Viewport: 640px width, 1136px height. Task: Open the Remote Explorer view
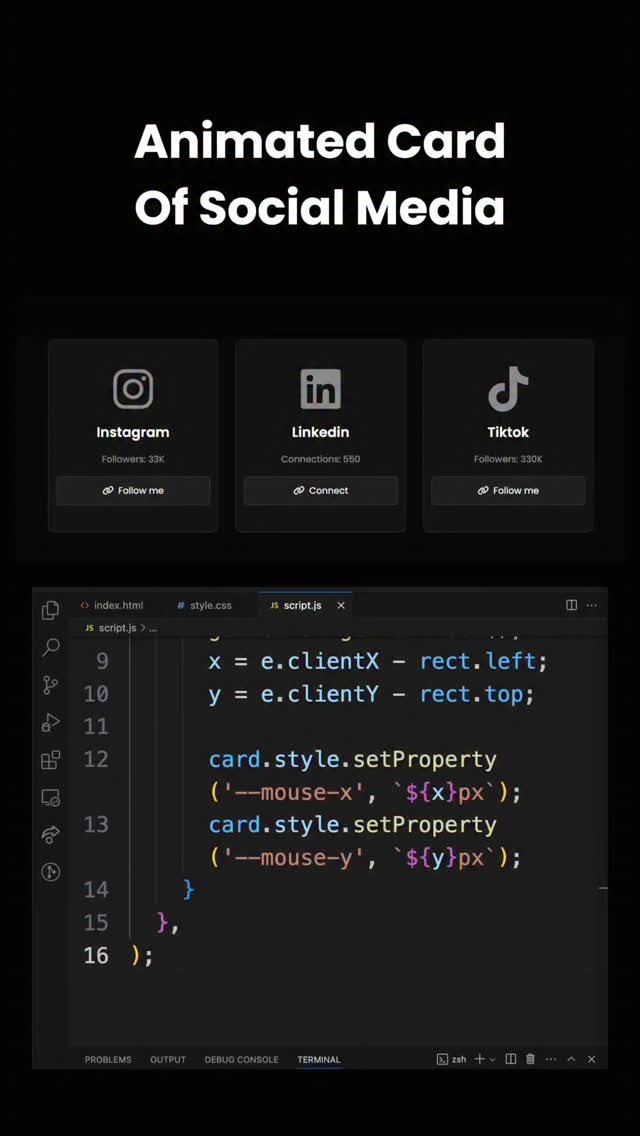click(50, 798)
